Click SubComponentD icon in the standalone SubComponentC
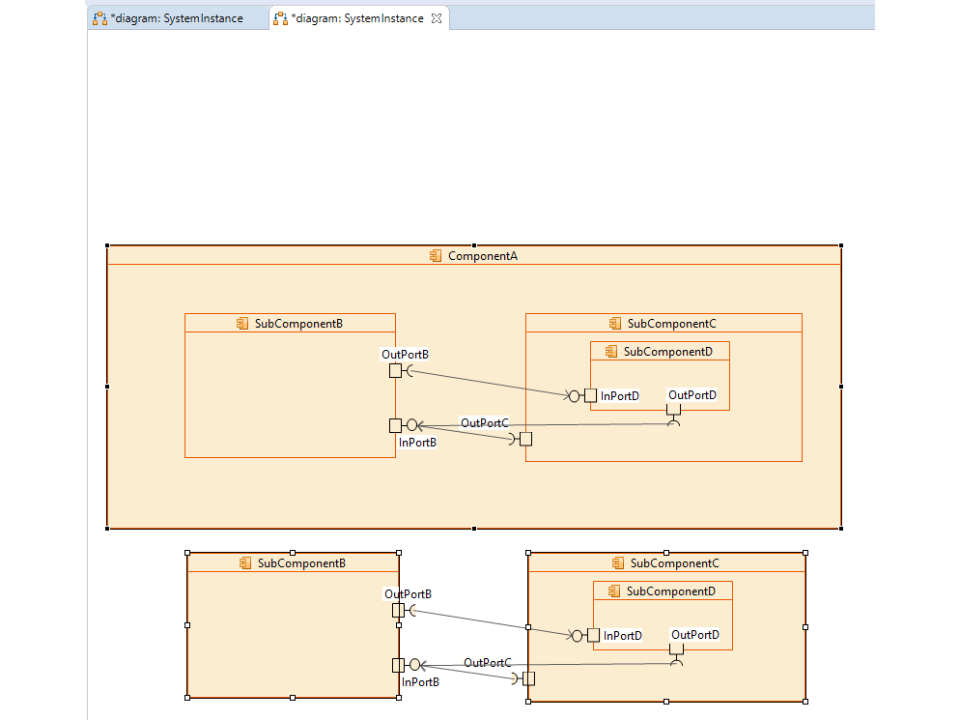This screenshot has height=720, width=960. click(x=614, y=592)
